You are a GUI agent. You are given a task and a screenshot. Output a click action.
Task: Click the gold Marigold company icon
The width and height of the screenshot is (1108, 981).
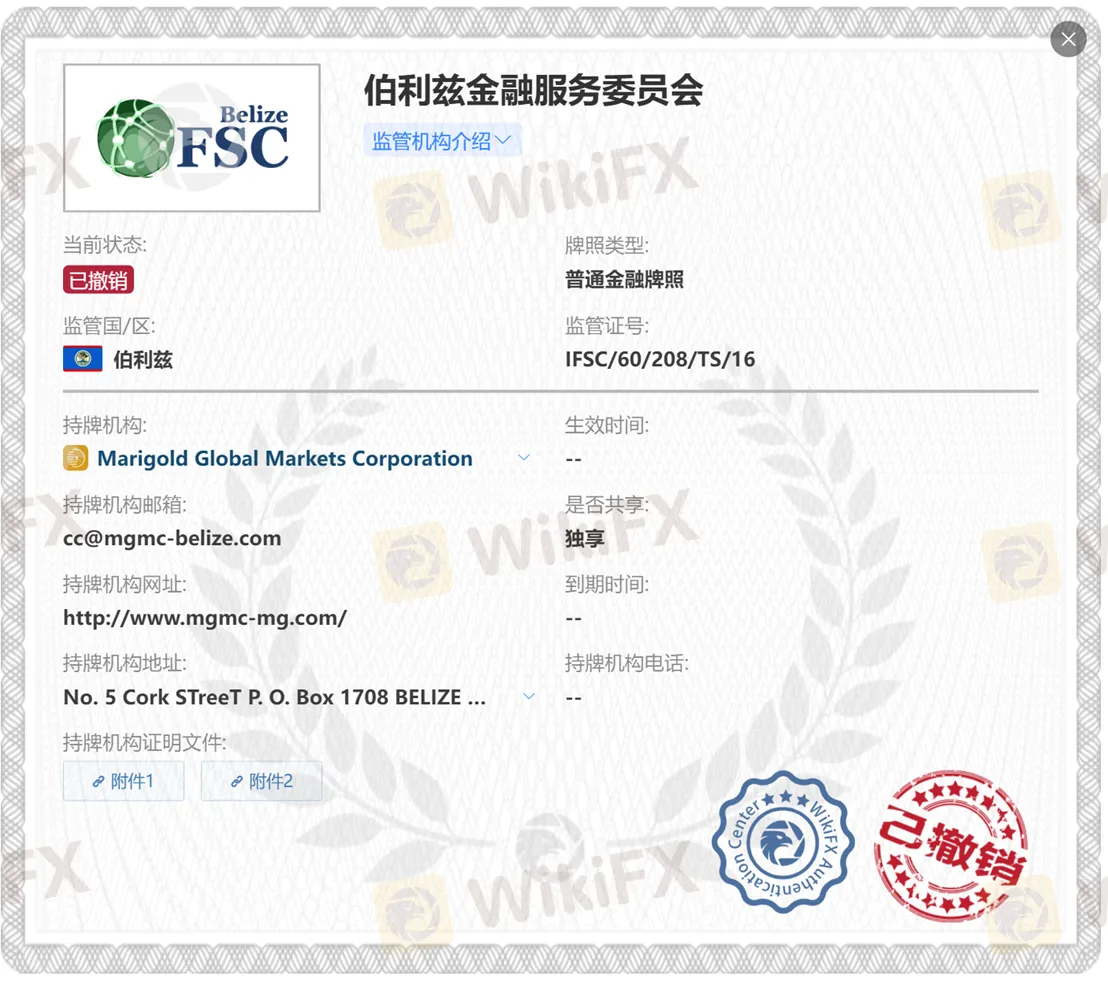pyautogui.click(x=76, y=458)
